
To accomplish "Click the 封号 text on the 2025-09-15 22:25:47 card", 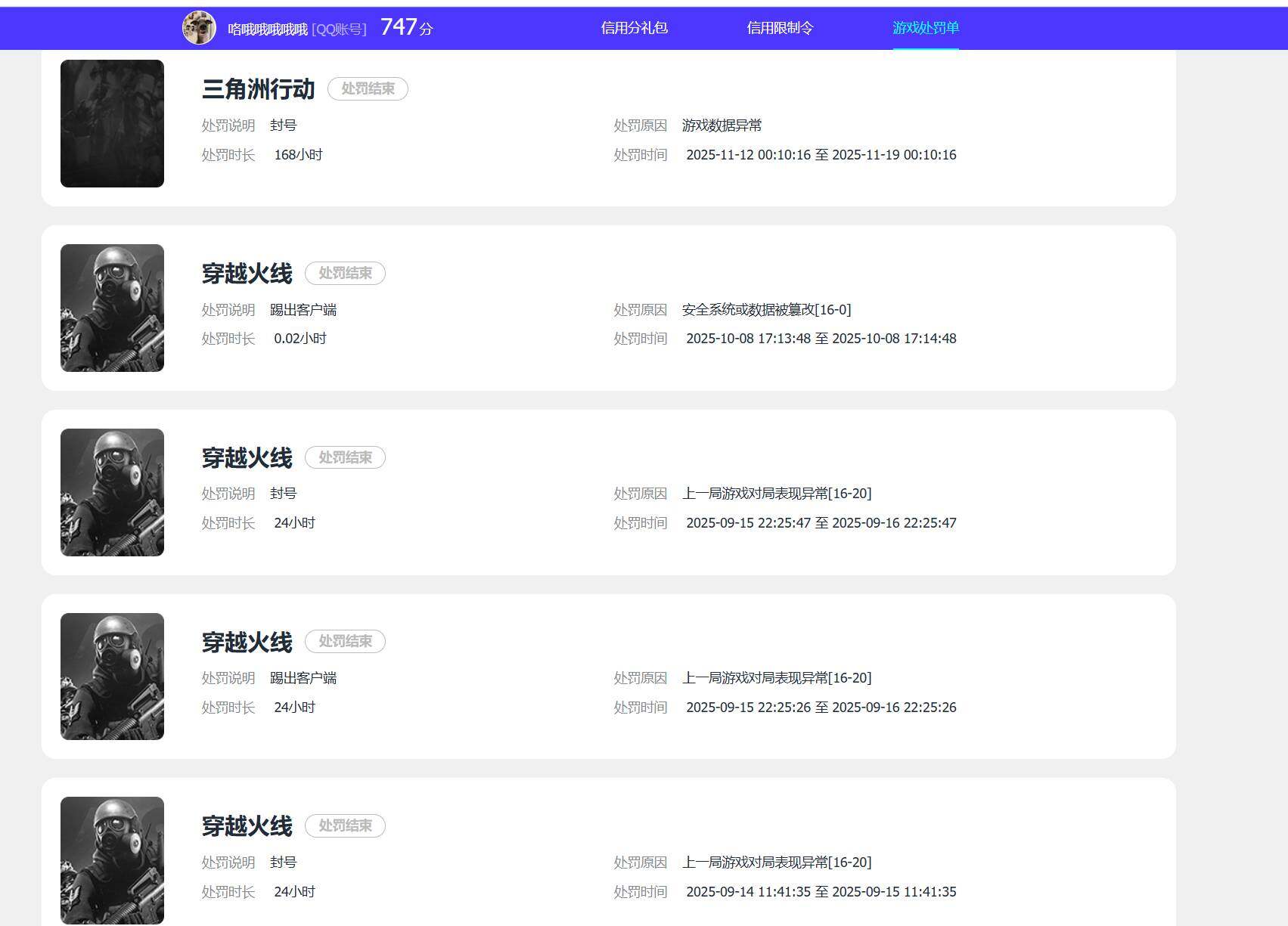I will coord(283,494).
